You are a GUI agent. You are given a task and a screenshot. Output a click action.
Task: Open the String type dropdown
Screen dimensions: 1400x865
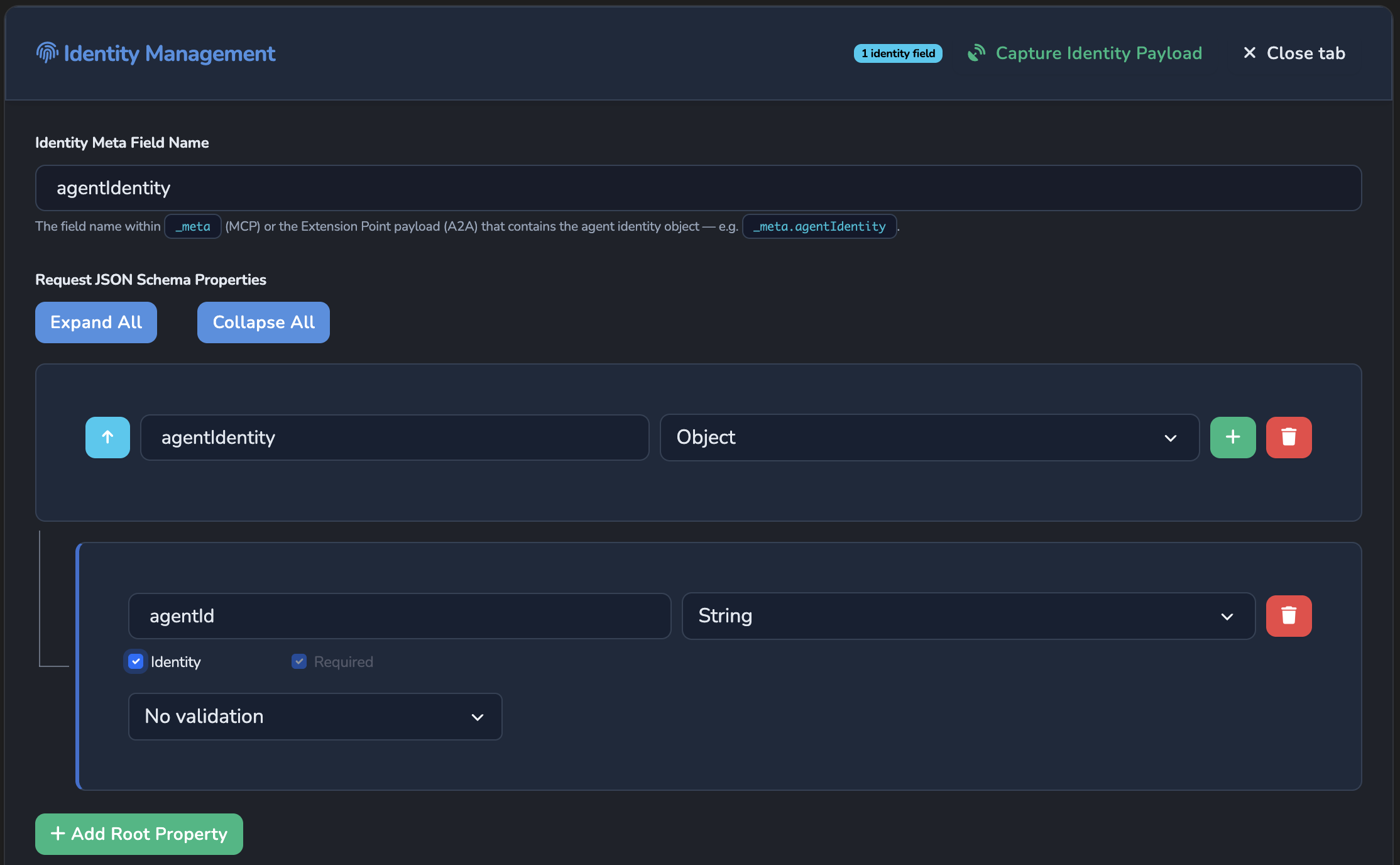[x=968, y=615]
